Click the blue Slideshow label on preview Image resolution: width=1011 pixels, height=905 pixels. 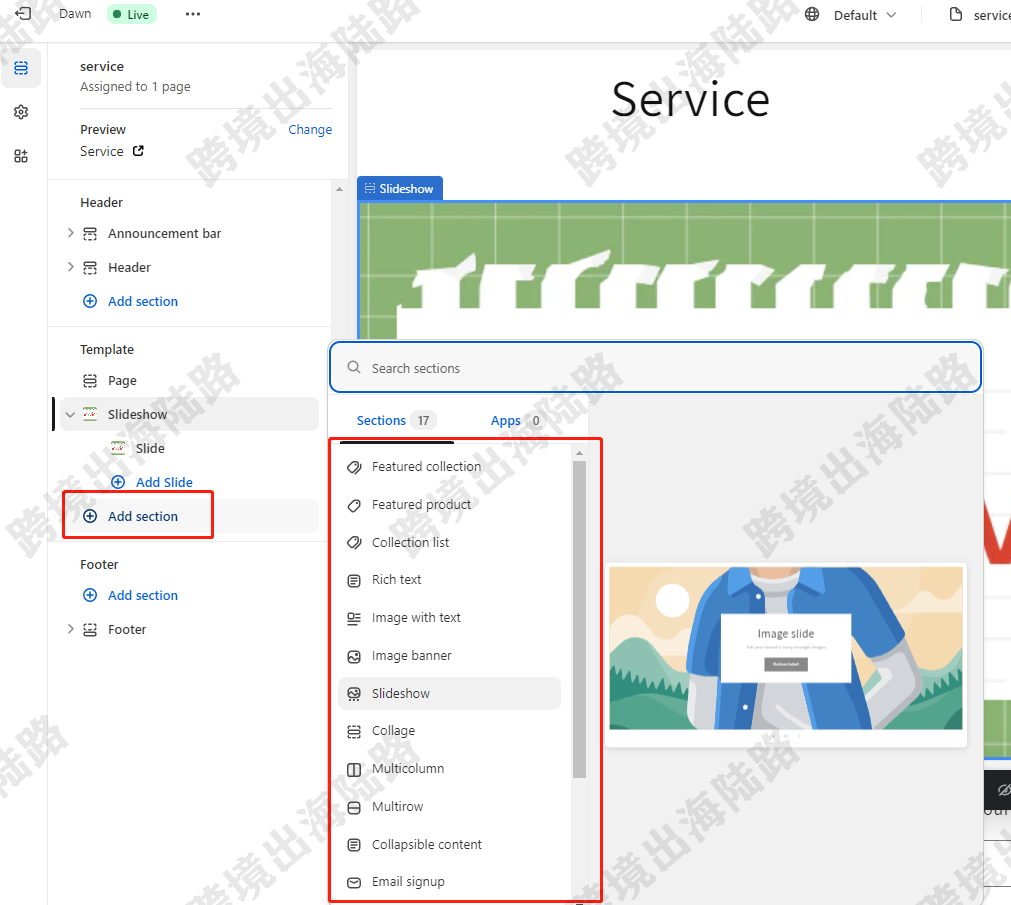tap(400, 188)
